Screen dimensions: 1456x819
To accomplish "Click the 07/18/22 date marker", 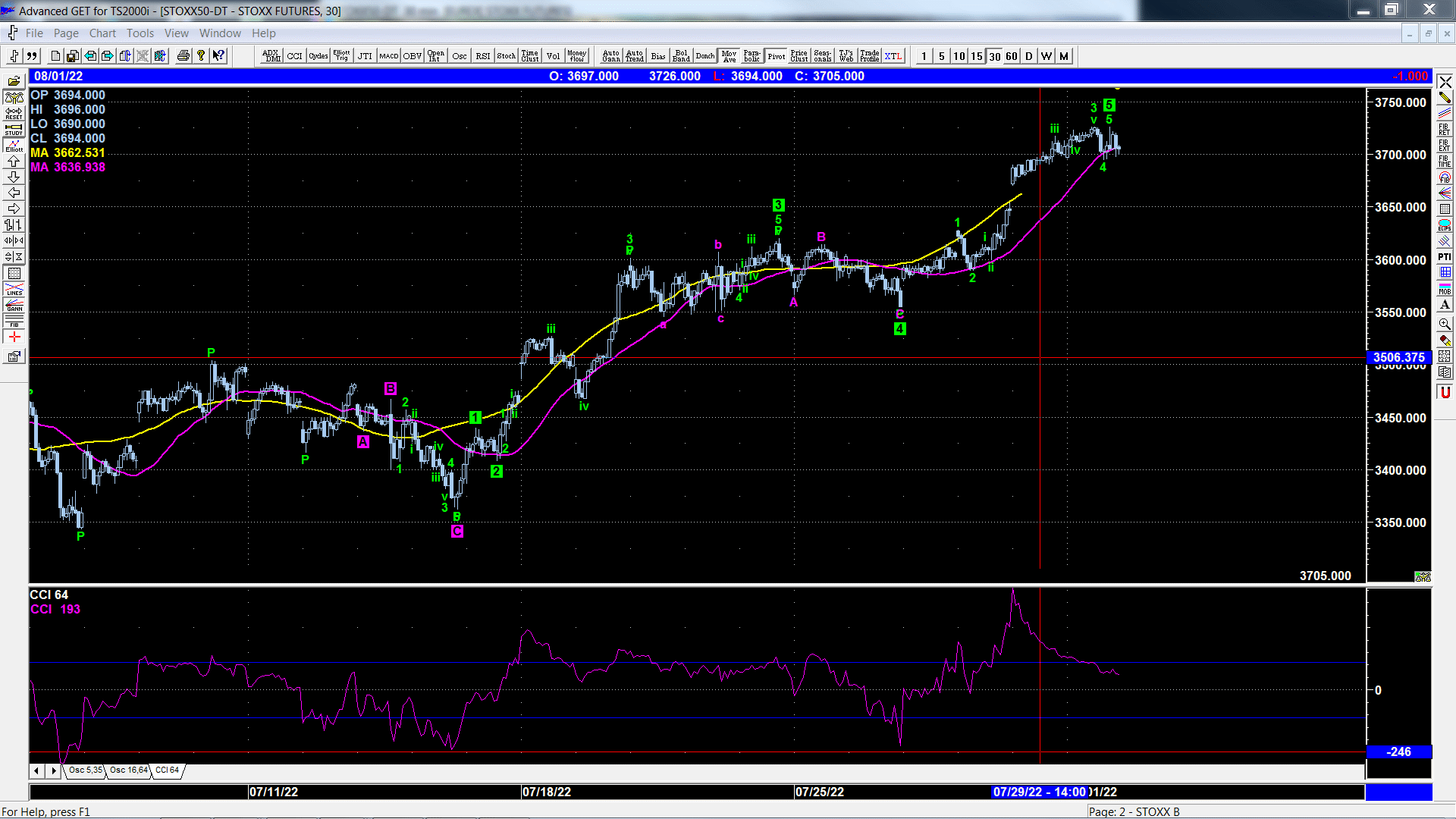I will 546,792.
